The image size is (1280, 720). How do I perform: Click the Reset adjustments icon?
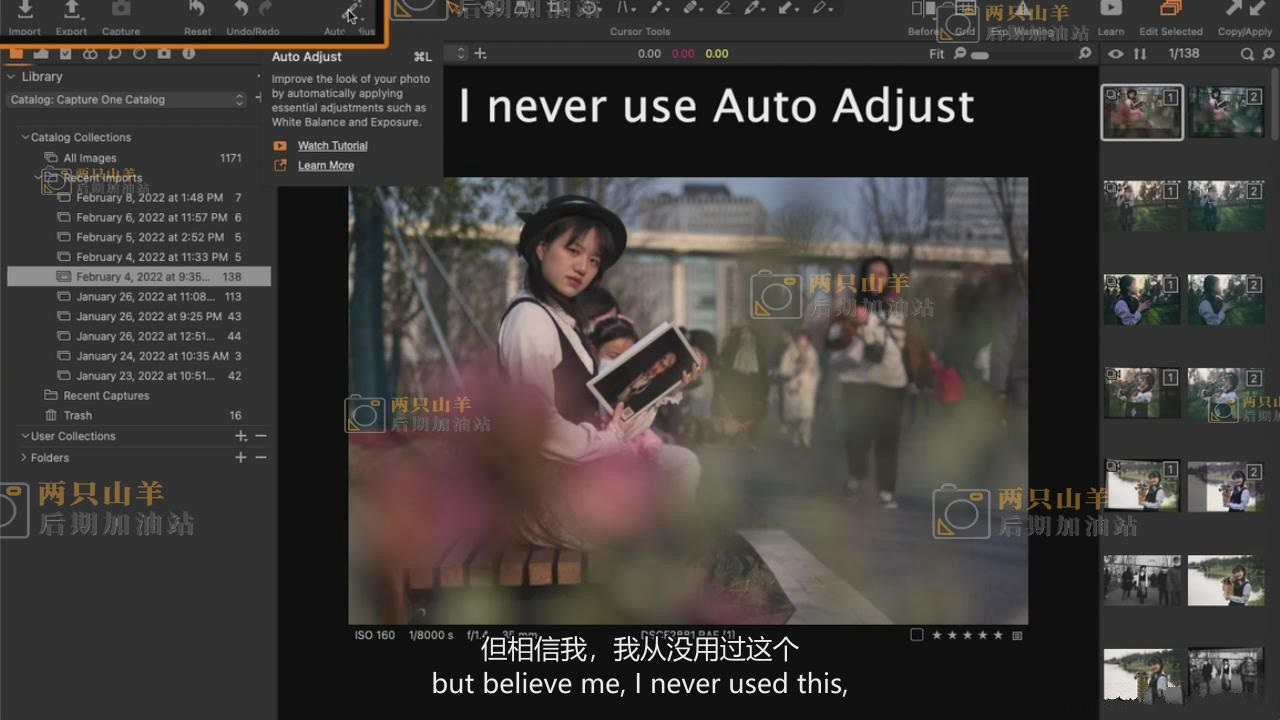click(x=197, y=10)
